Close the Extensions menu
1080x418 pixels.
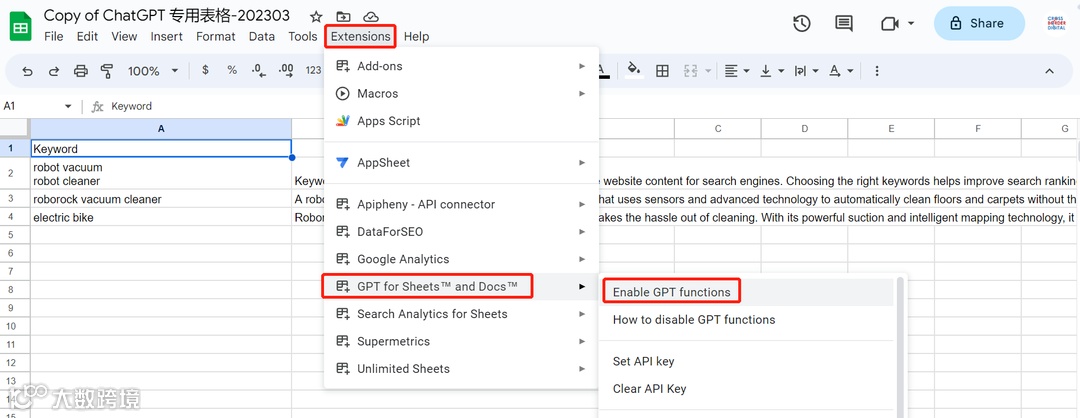click(x=360, y=36)
